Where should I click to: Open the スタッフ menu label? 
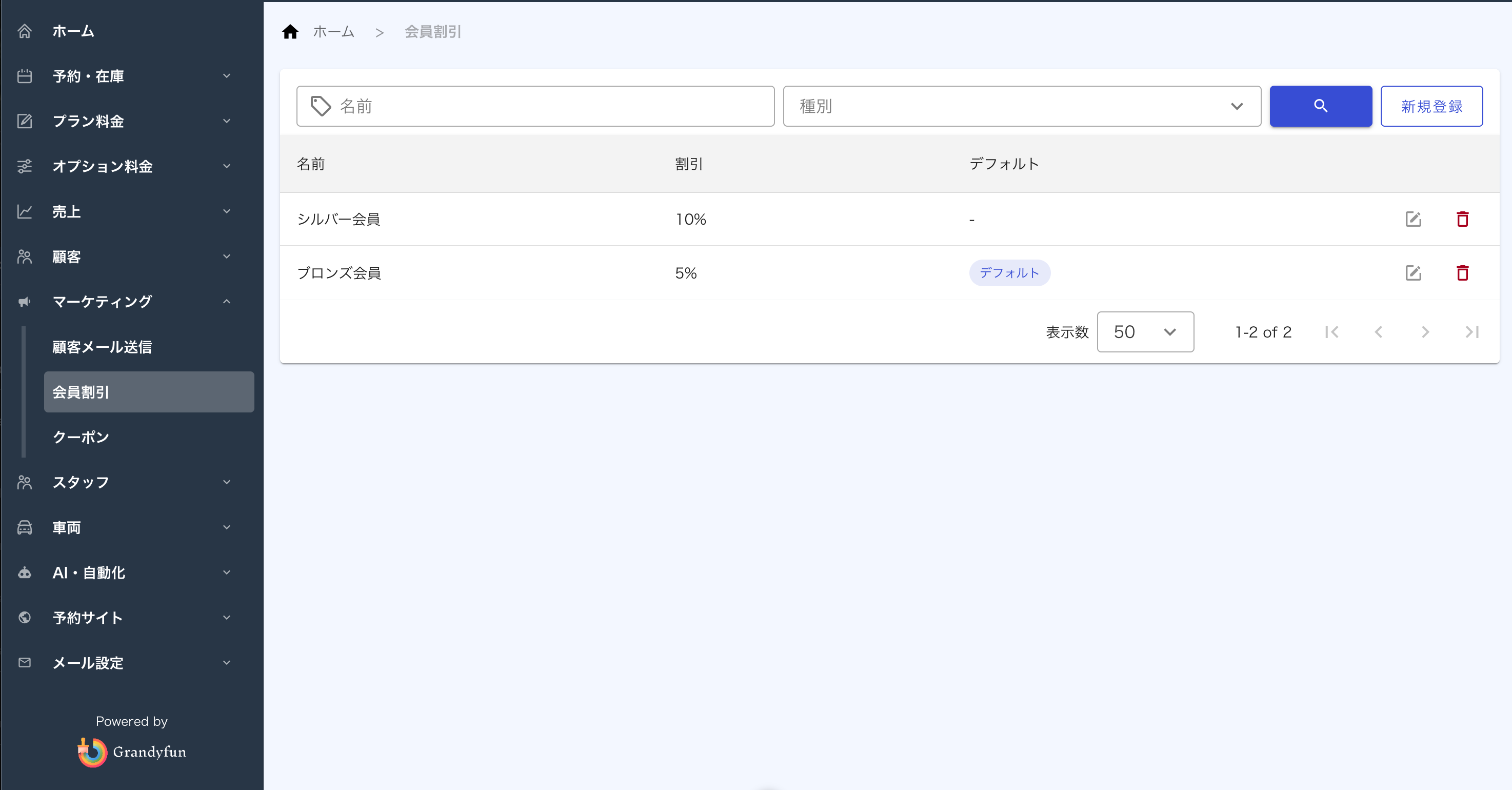tap(81, 482)
